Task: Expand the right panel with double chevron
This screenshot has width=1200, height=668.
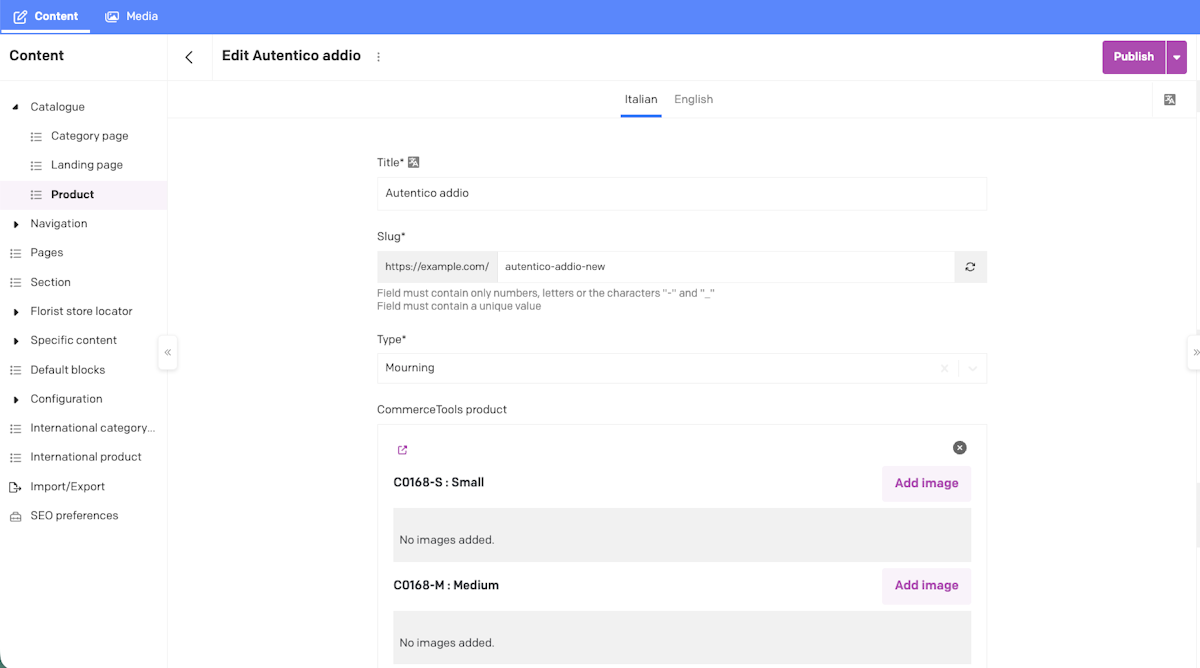Action: pyautogui.click(x=1196, y=352)
